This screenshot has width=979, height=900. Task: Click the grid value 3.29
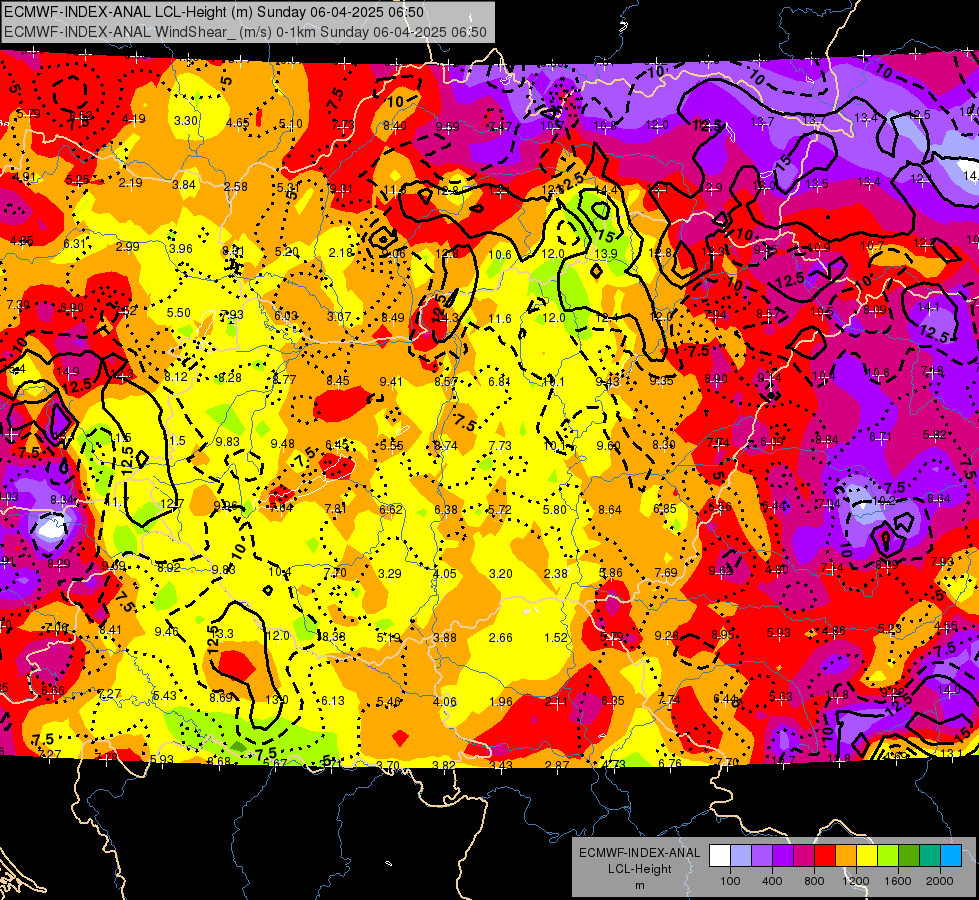pos(390,573)
